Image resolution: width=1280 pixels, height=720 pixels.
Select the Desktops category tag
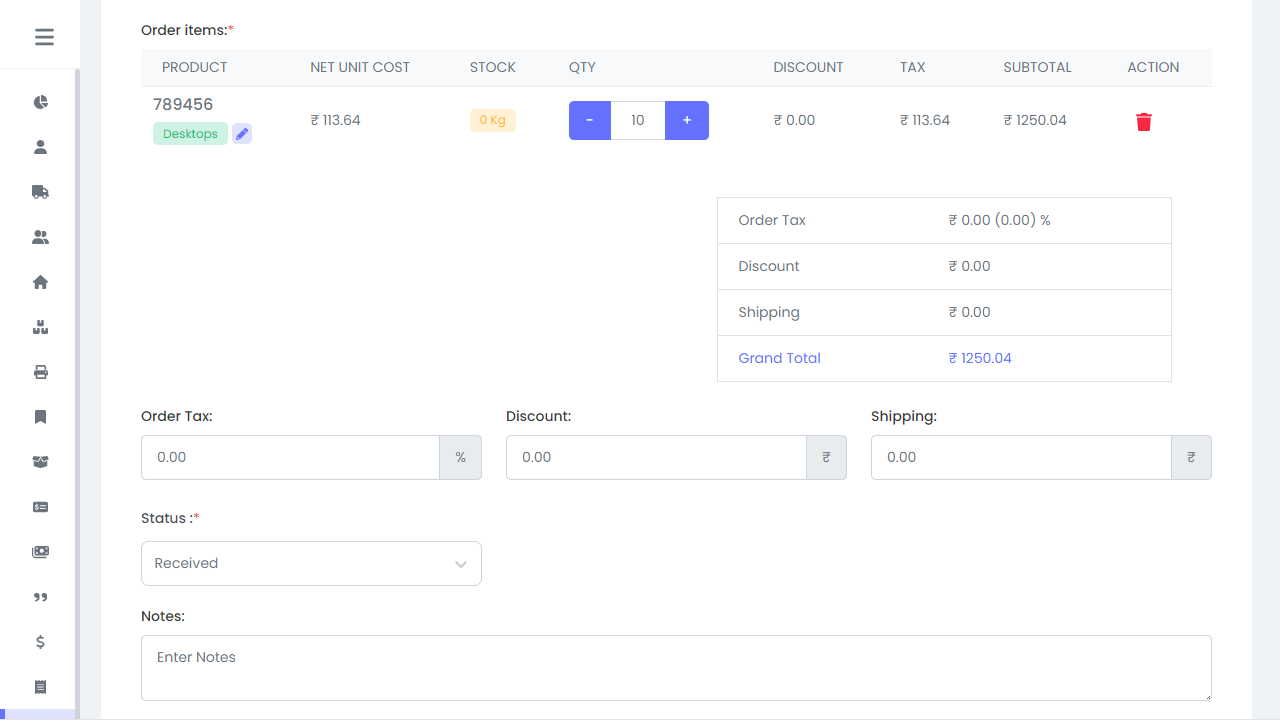[x=190, y=133]
